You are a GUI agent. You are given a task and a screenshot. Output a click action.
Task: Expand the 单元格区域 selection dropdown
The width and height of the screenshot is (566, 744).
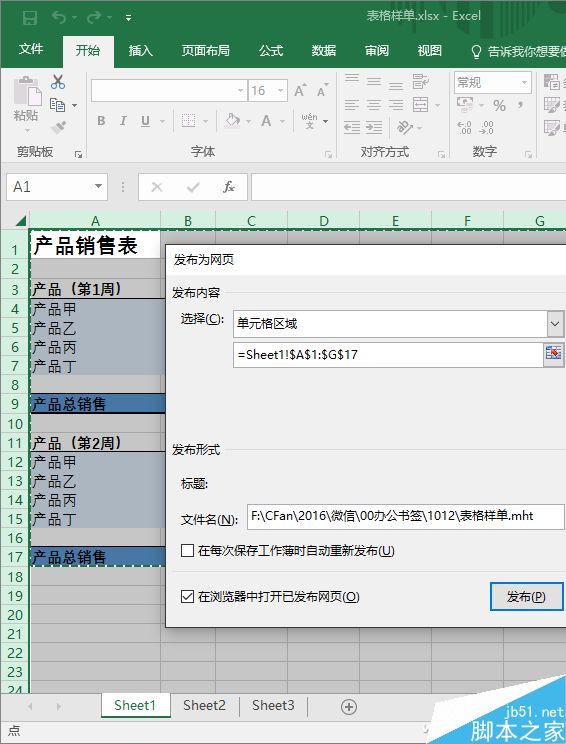click(556, 324)
